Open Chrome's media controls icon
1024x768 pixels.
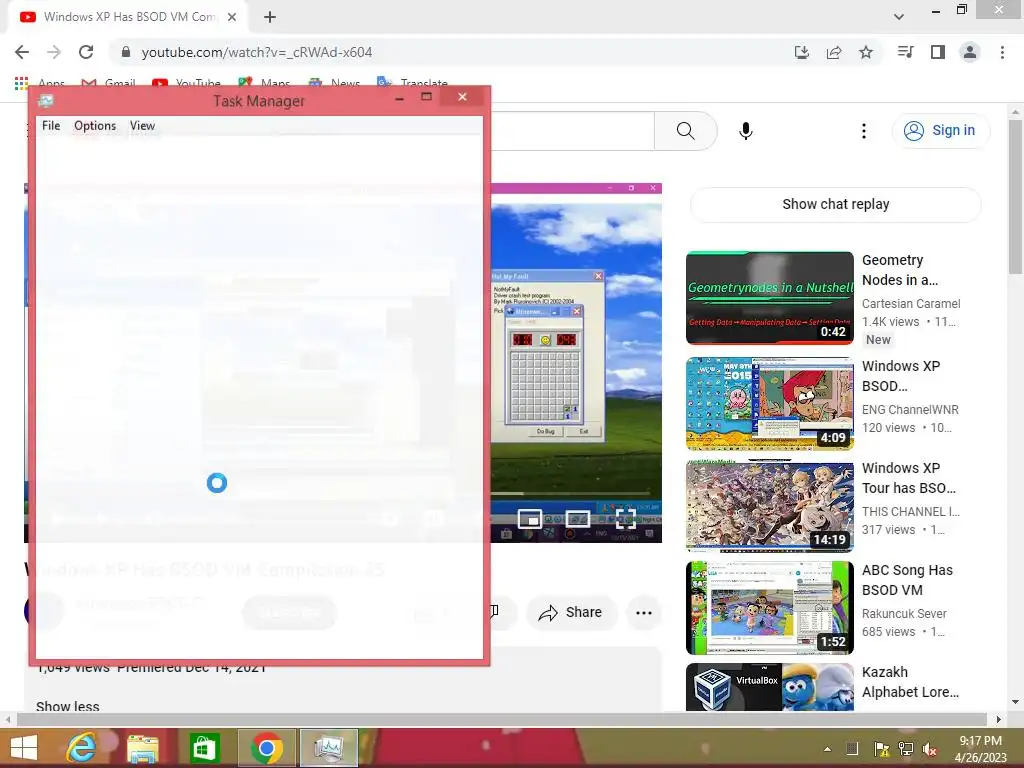click(x=905, y=52)
